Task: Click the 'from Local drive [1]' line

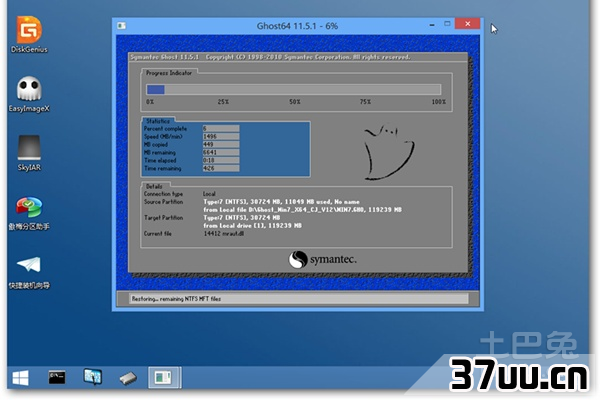Action: pos(253,225)
